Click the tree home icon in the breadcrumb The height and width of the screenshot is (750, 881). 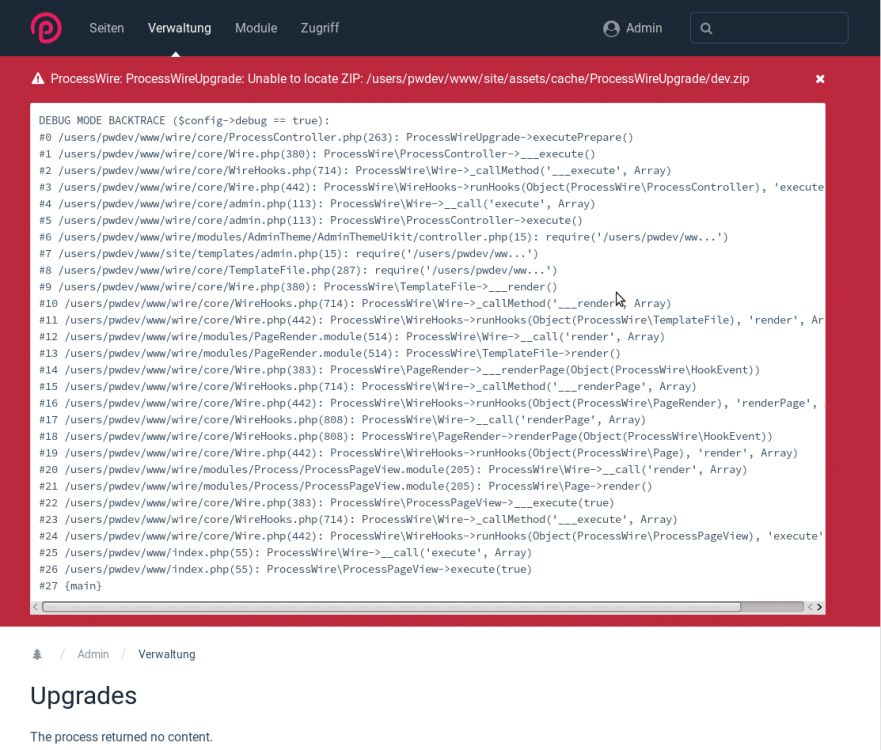(38, 654)
